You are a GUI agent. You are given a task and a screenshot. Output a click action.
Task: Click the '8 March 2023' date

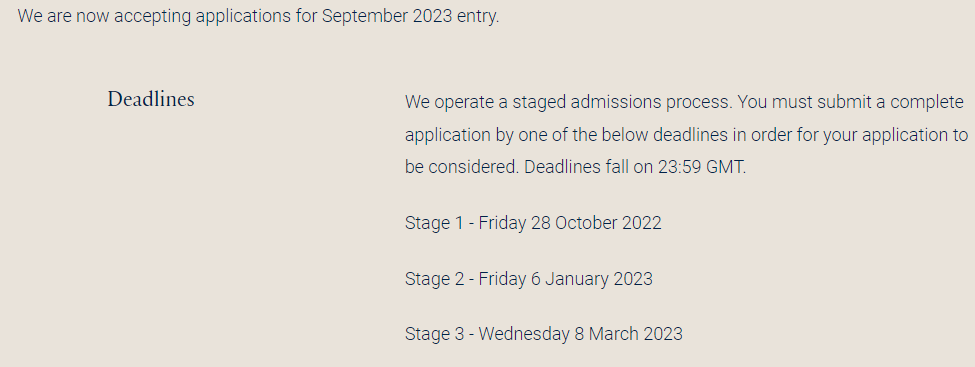628,333
